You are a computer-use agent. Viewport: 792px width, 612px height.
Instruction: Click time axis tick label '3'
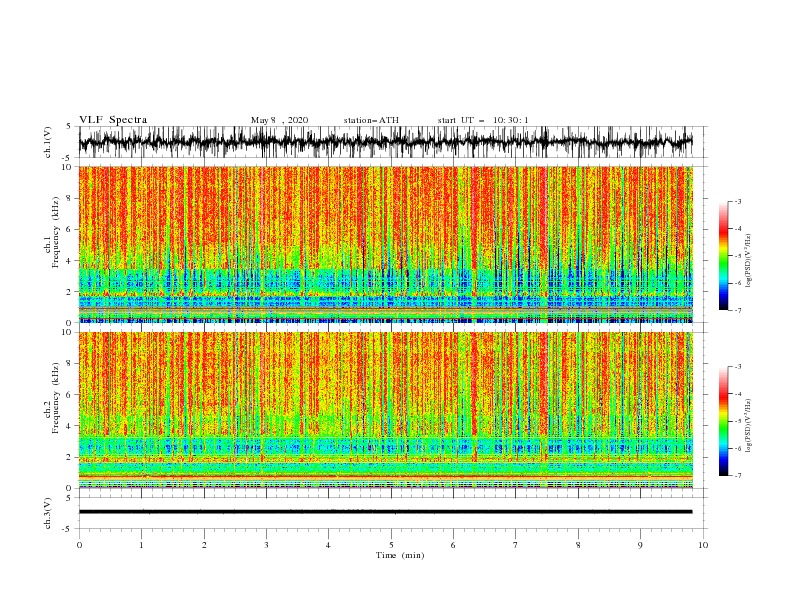266,545
